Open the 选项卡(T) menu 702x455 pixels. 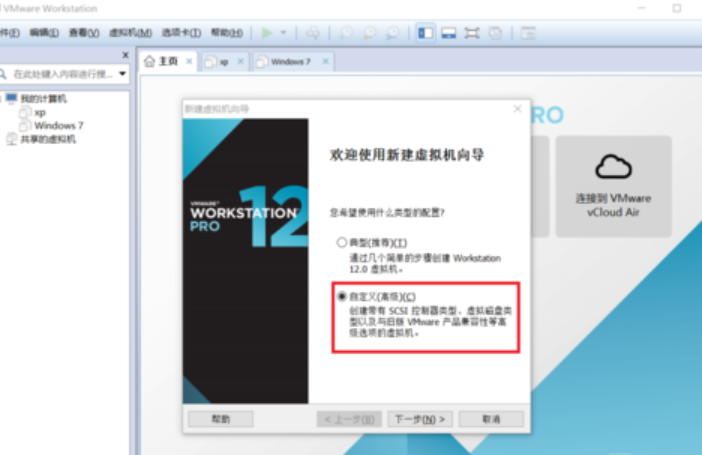tap(181, 33)
